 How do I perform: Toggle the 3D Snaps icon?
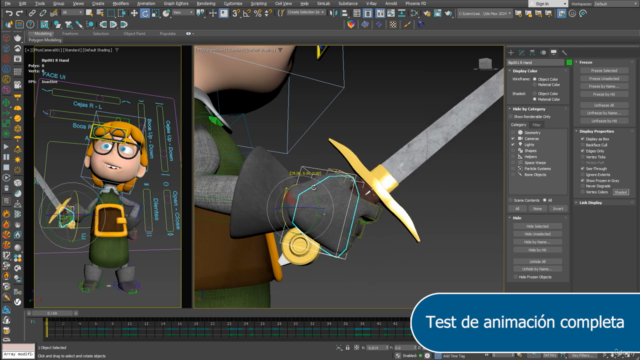pyautogui.click(x=236, y=13)
